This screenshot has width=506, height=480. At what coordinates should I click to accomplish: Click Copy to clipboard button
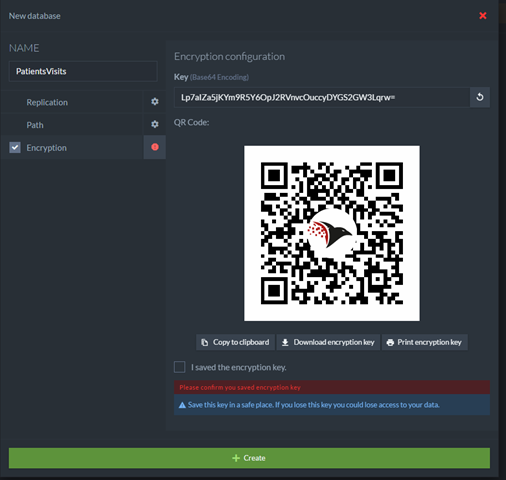pyautogui.click(x=235, y=342)
